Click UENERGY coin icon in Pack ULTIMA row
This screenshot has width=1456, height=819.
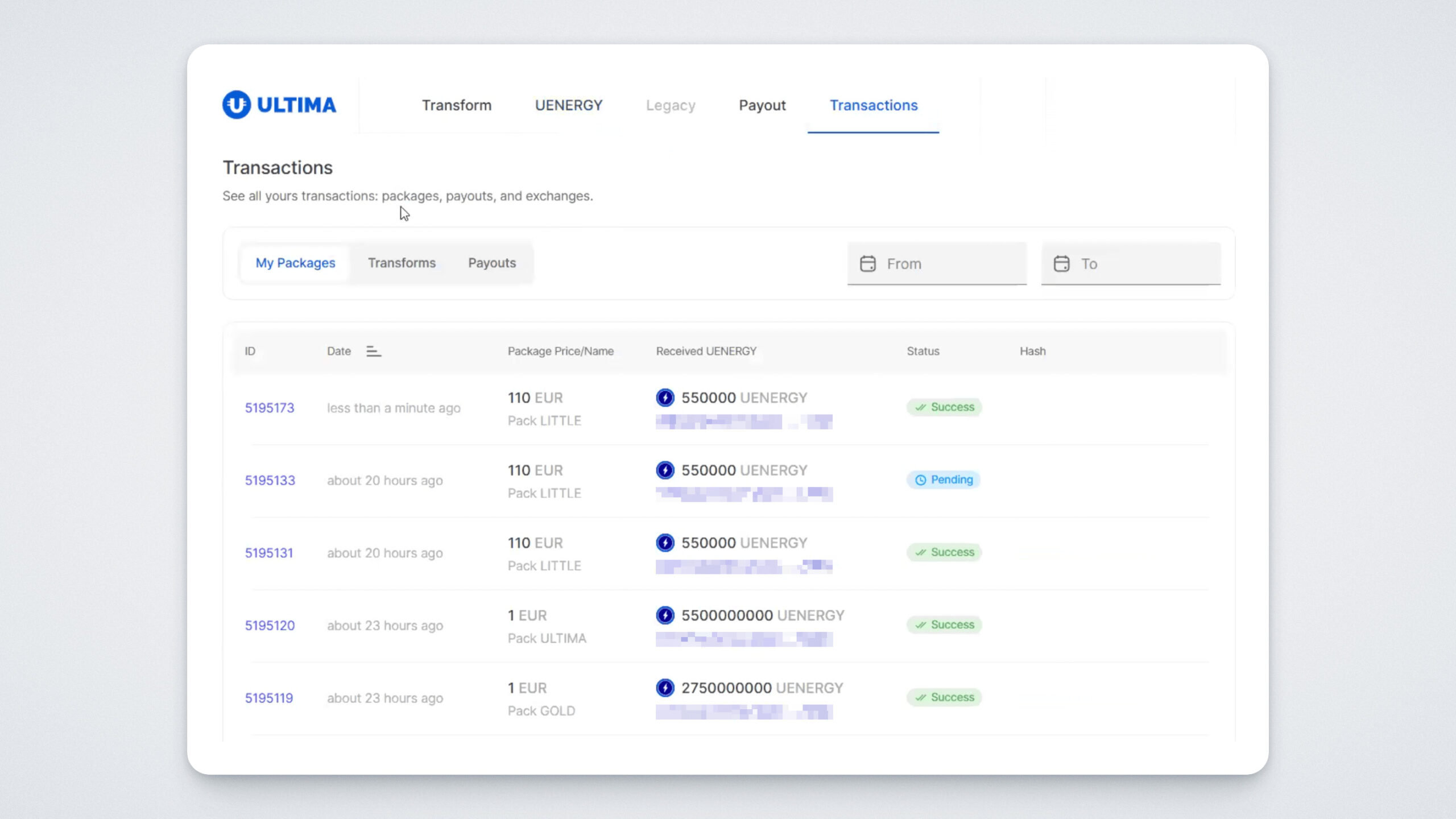click(665, 615)
